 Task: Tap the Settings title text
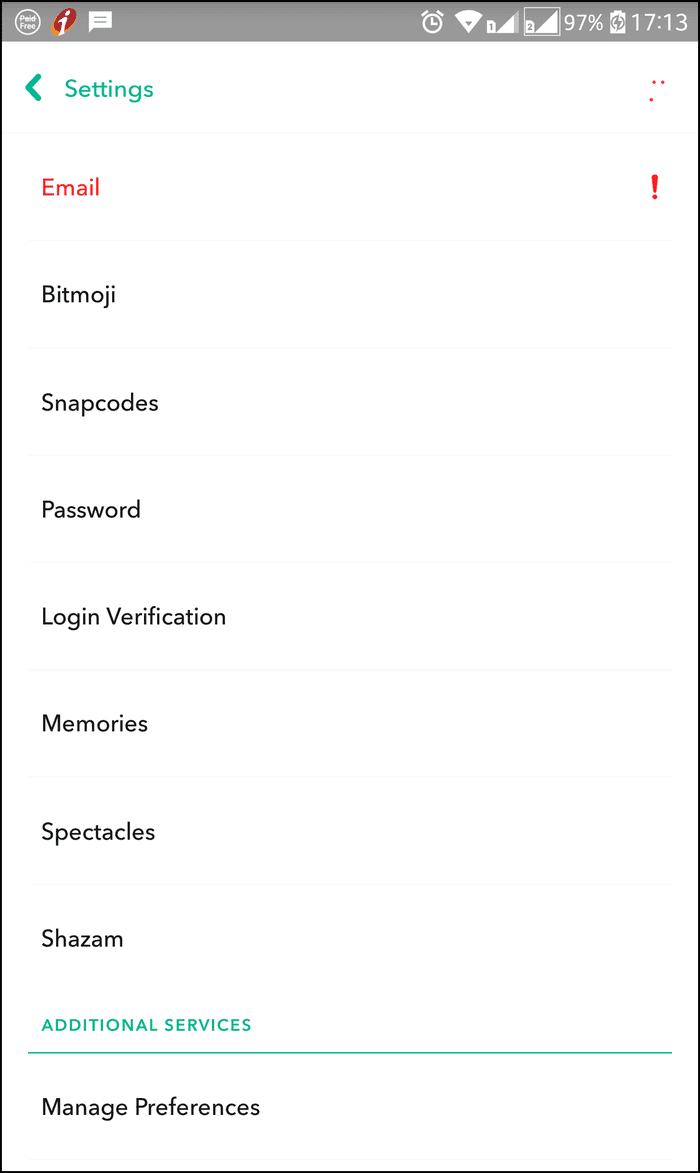tap(108, 89)
